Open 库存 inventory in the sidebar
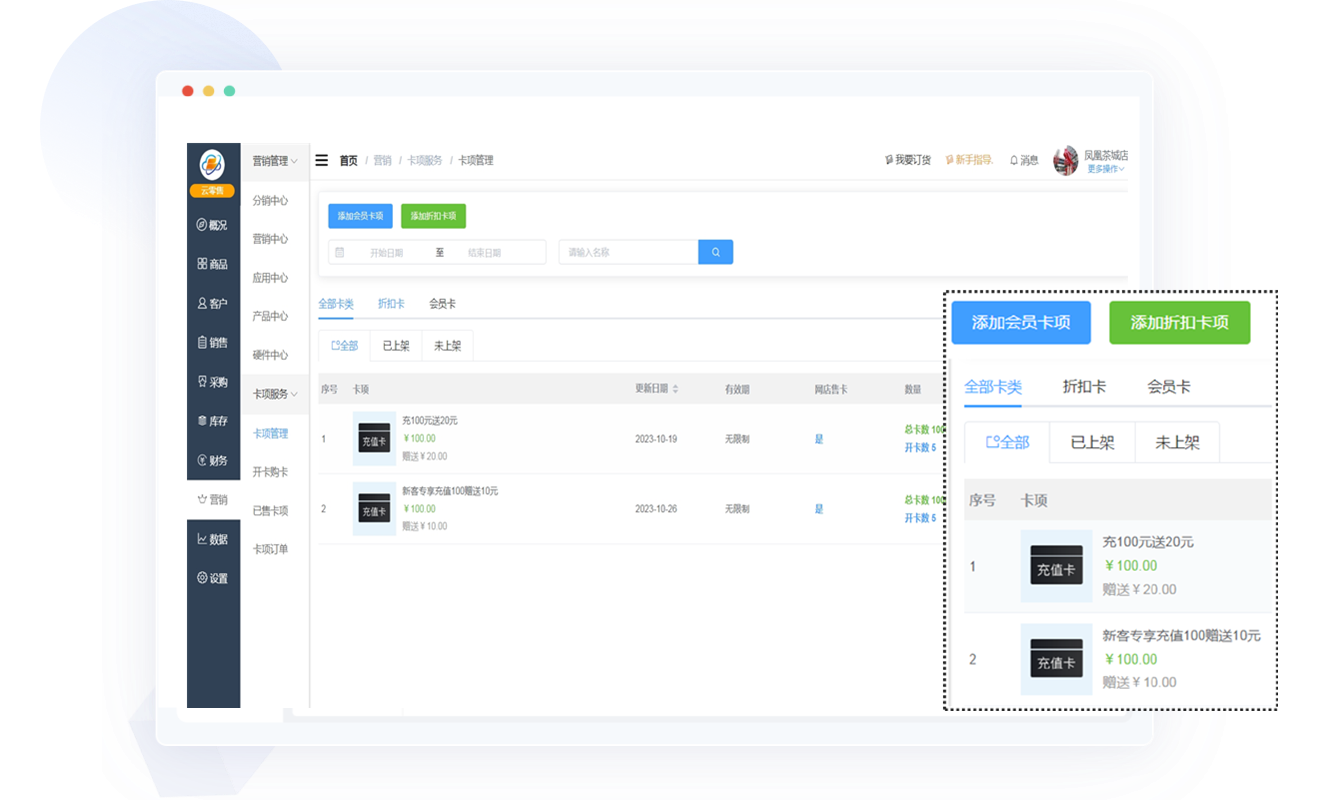This screenshot has width=1320, height=800. [213, 421]
